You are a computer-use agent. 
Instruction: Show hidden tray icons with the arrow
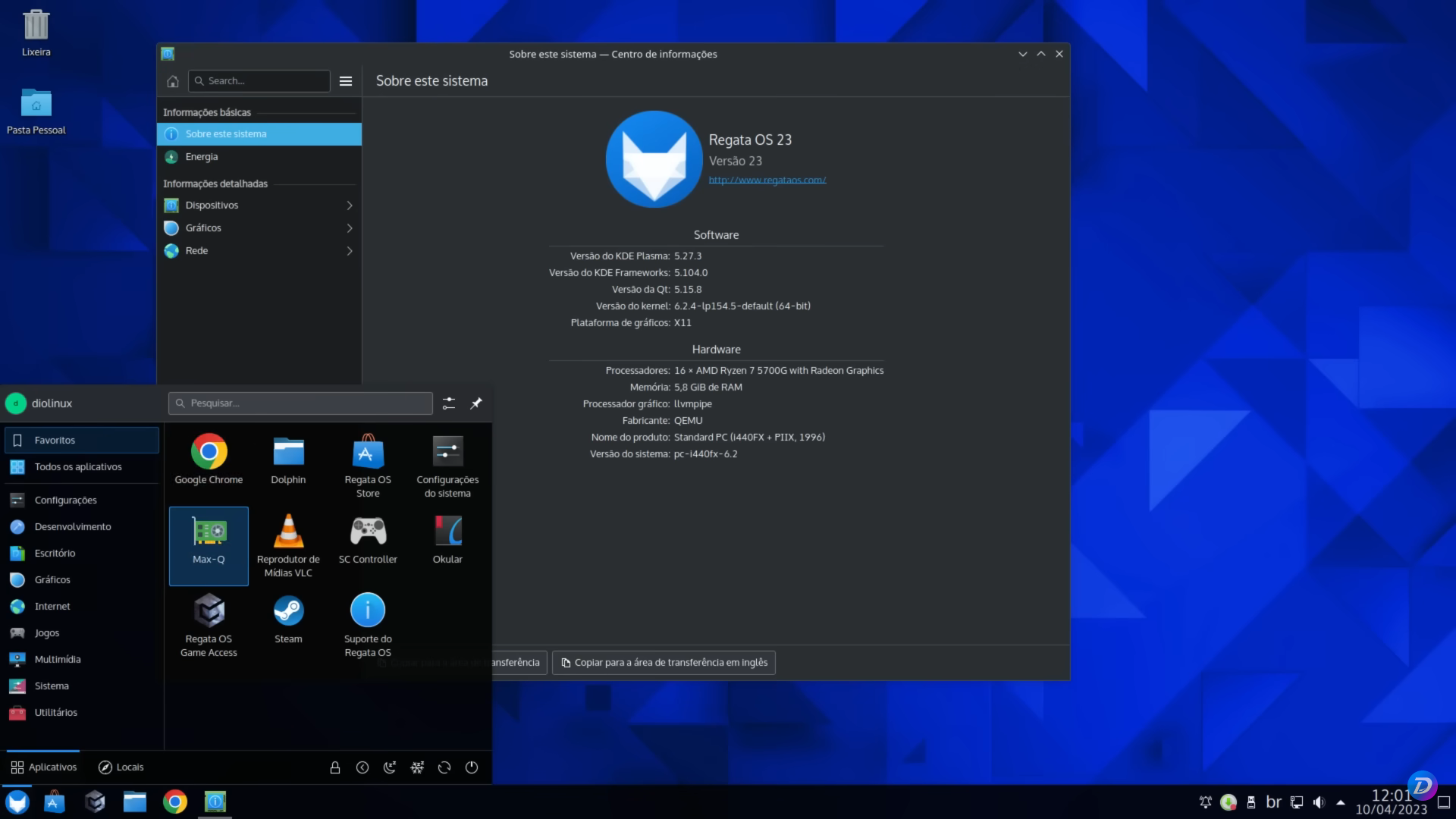(1339, 802)
